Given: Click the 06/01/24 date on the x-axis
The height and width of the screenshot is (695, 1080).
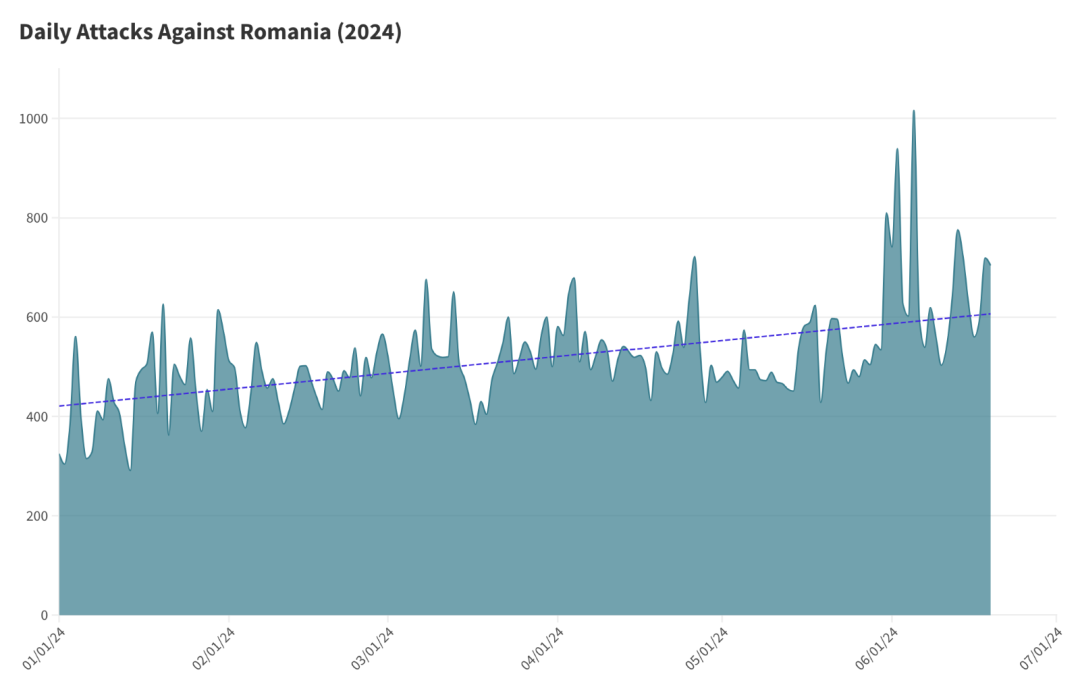Looking at the screenshot, I should [x=874, y=648].
